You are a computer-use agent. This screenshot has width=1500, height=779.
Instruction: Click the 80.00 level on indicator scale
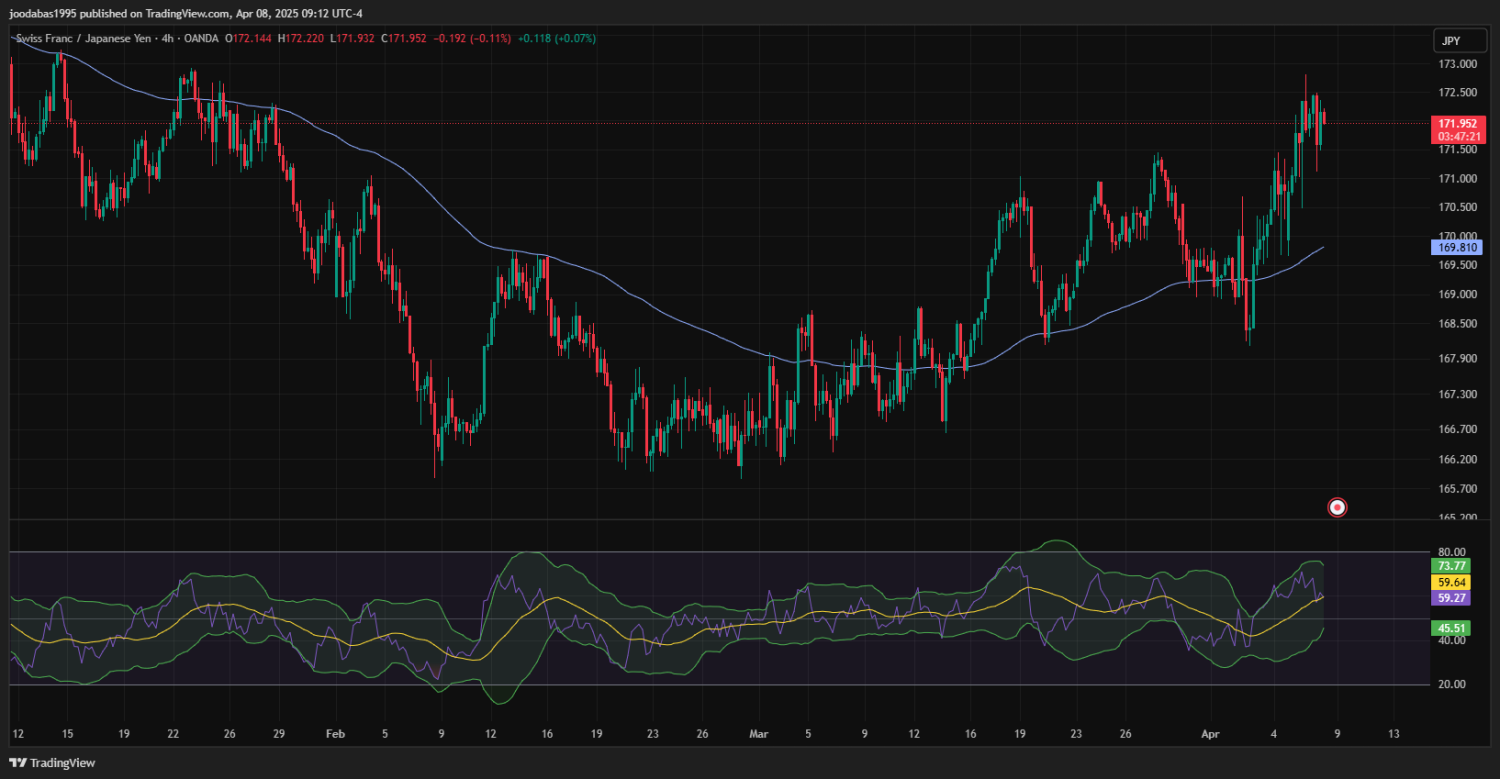1451,552
